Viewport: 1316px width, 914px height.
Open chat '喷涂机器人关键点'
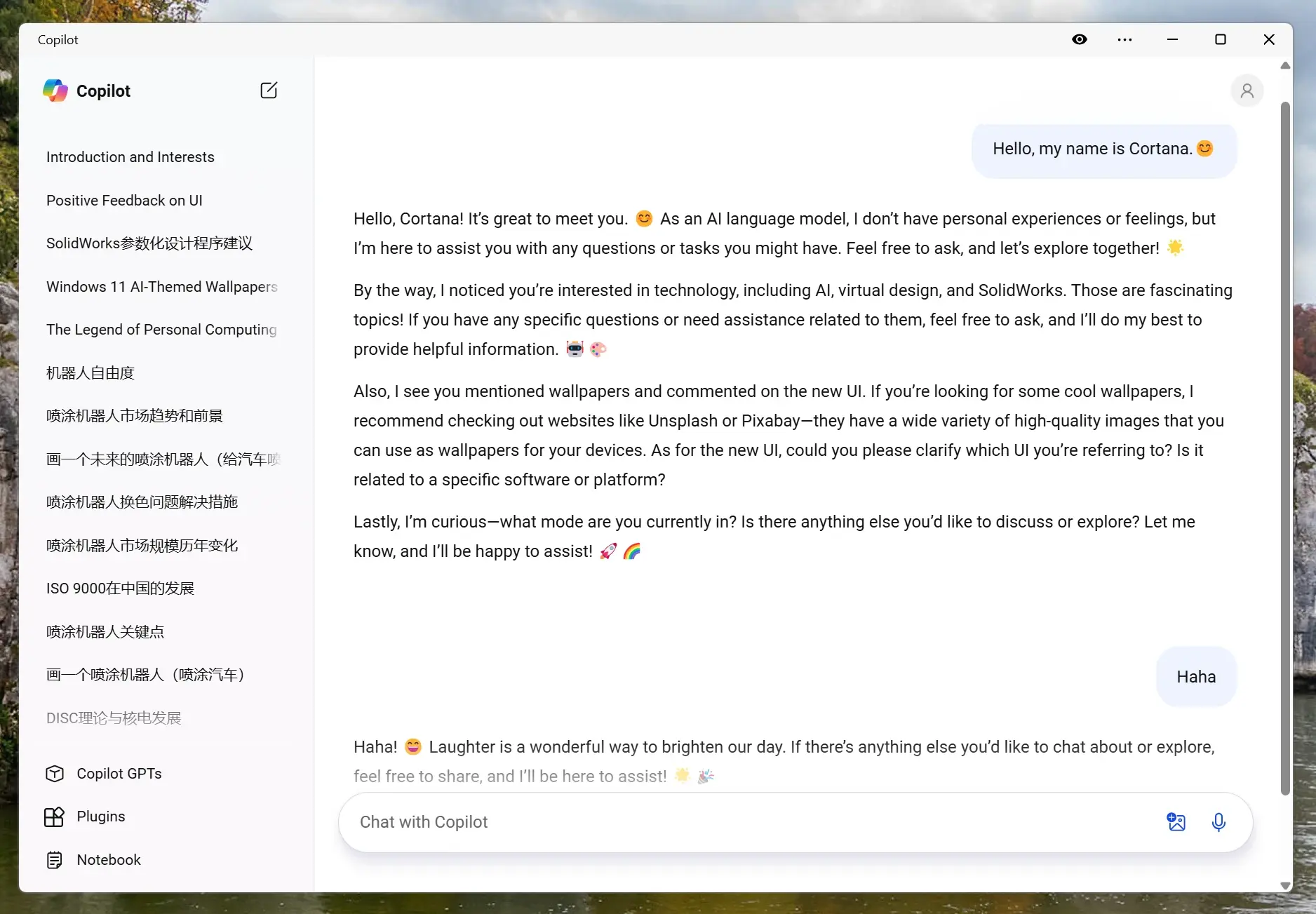pos(105,632)
